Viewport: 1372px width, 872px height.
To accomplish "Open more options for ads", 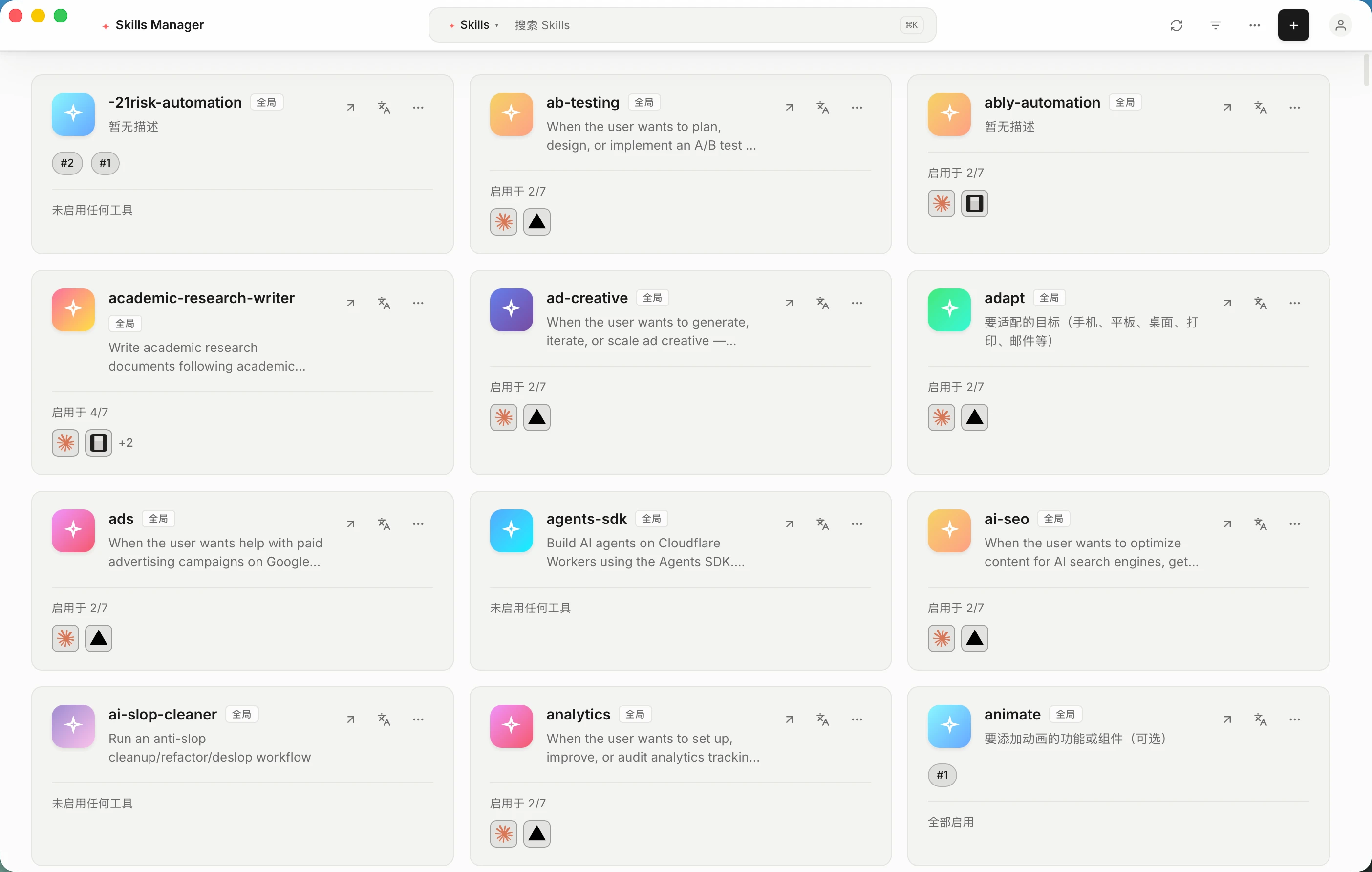I will 418,524.
